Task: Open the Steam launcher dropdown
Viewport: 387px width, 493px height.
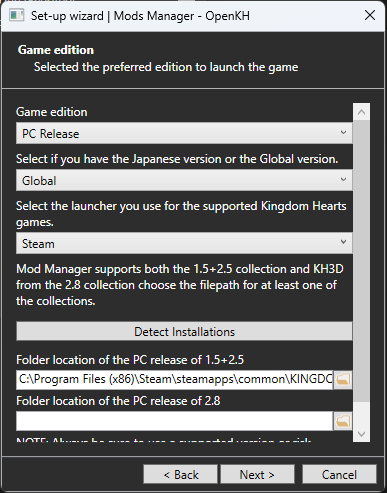Action: pos(184,243)
